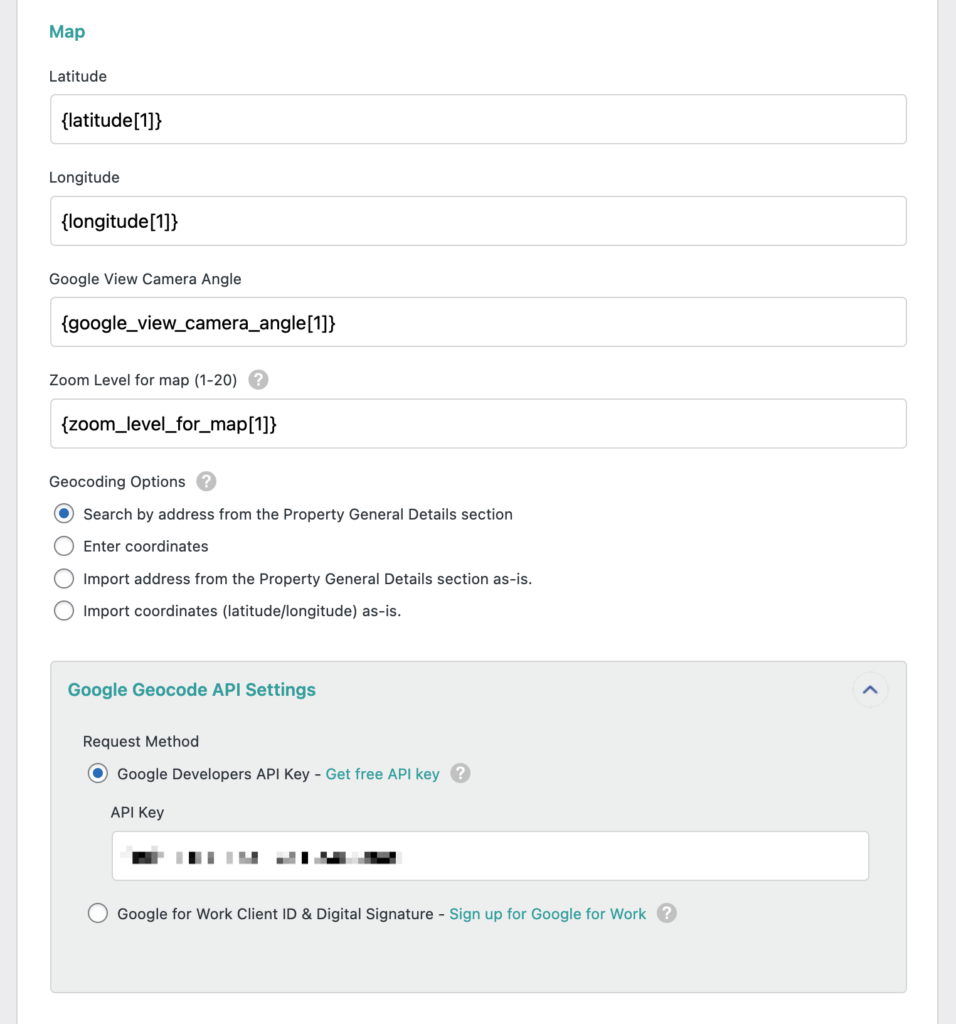
Task: Focus the Longitude input field
Action: click(478, 220)
